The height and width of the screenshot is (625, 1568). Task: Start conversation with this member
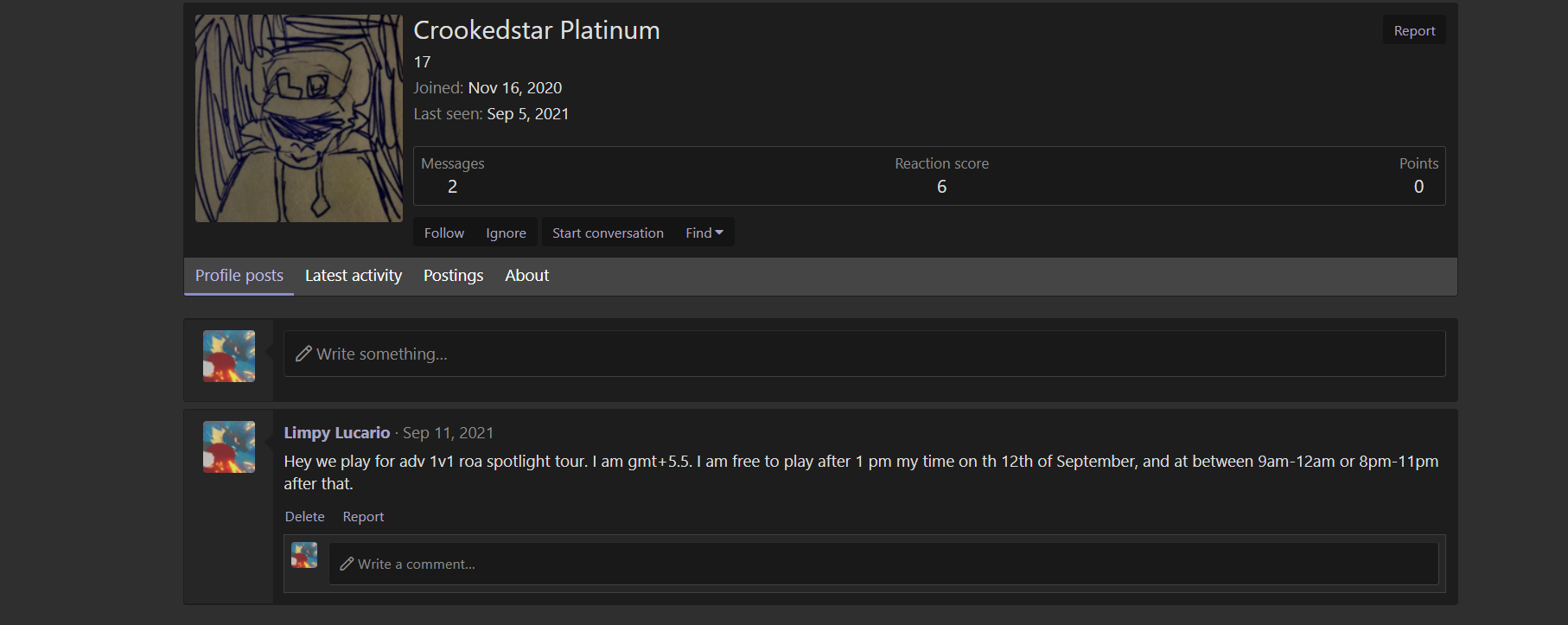tap(608, 233)
